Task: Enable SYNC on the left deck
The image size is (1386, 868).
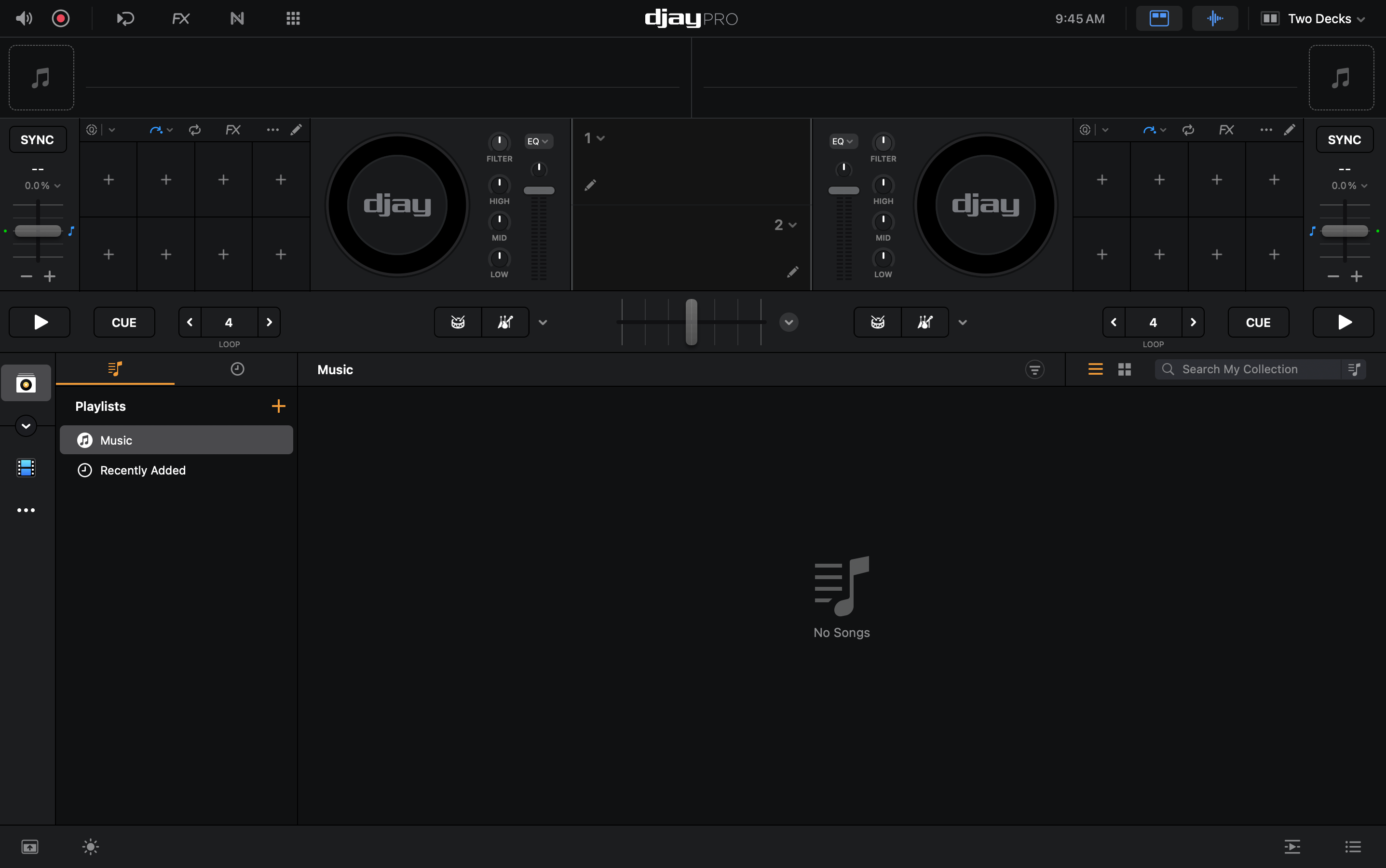Action: tap(37, 139)
